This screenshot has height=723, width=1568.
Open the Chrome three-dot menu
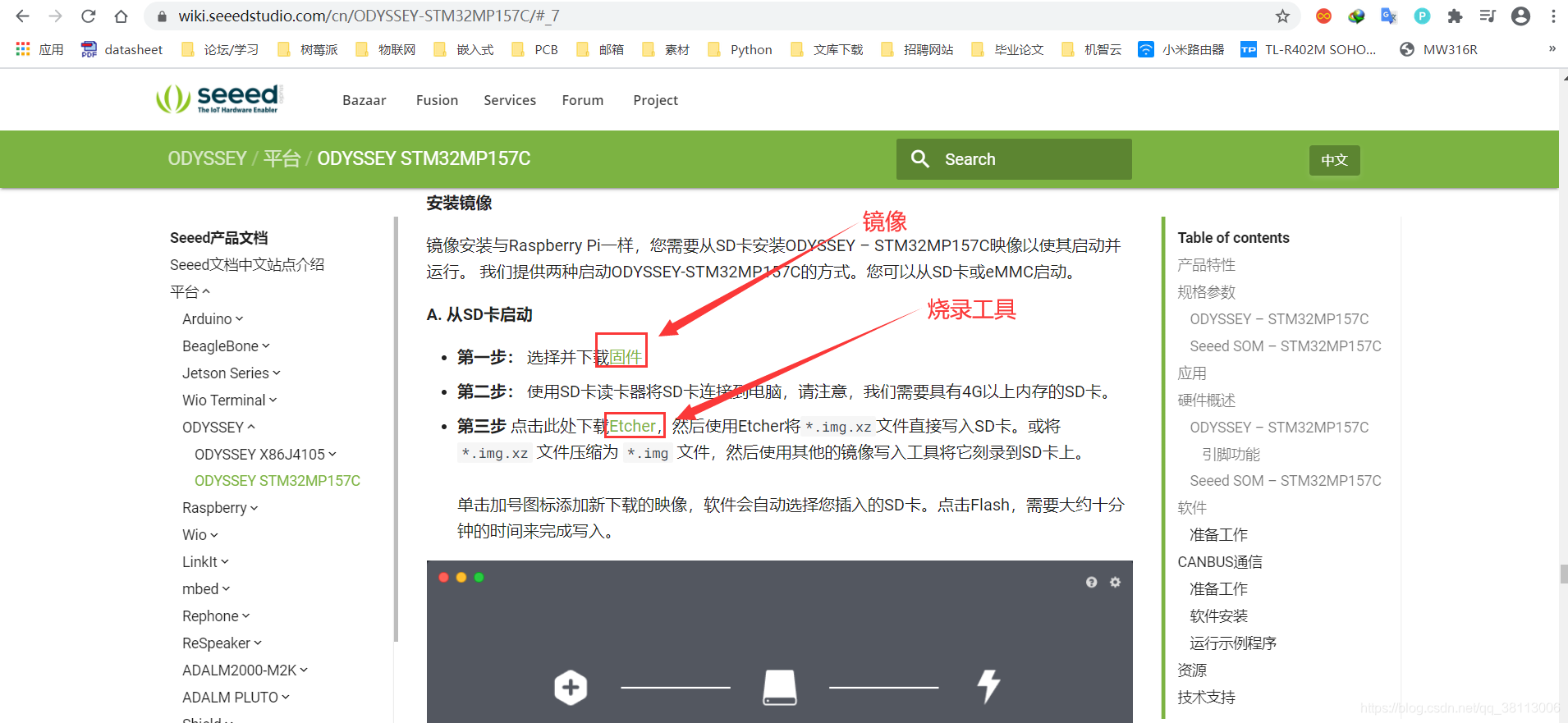[x=1553, y=16]
